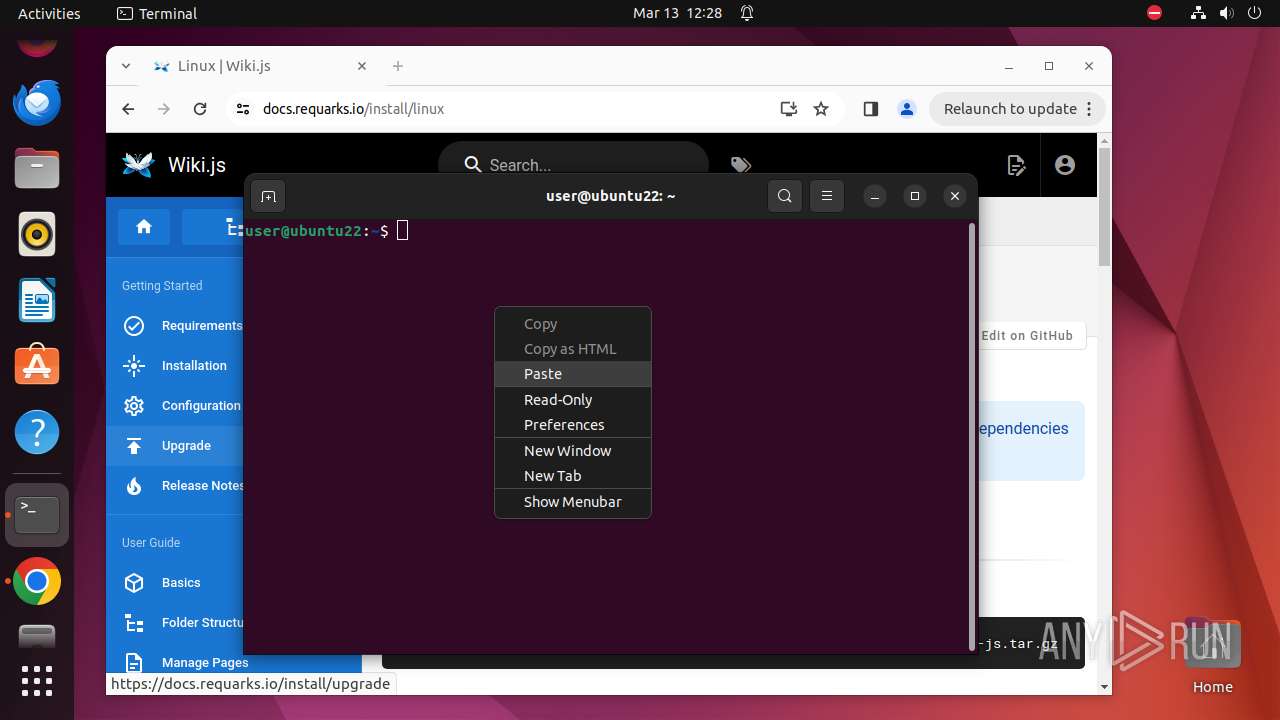Viewport: 1280px width, 720px height.
Task: Select Paste from the context menu
Action: pos(573,374)
